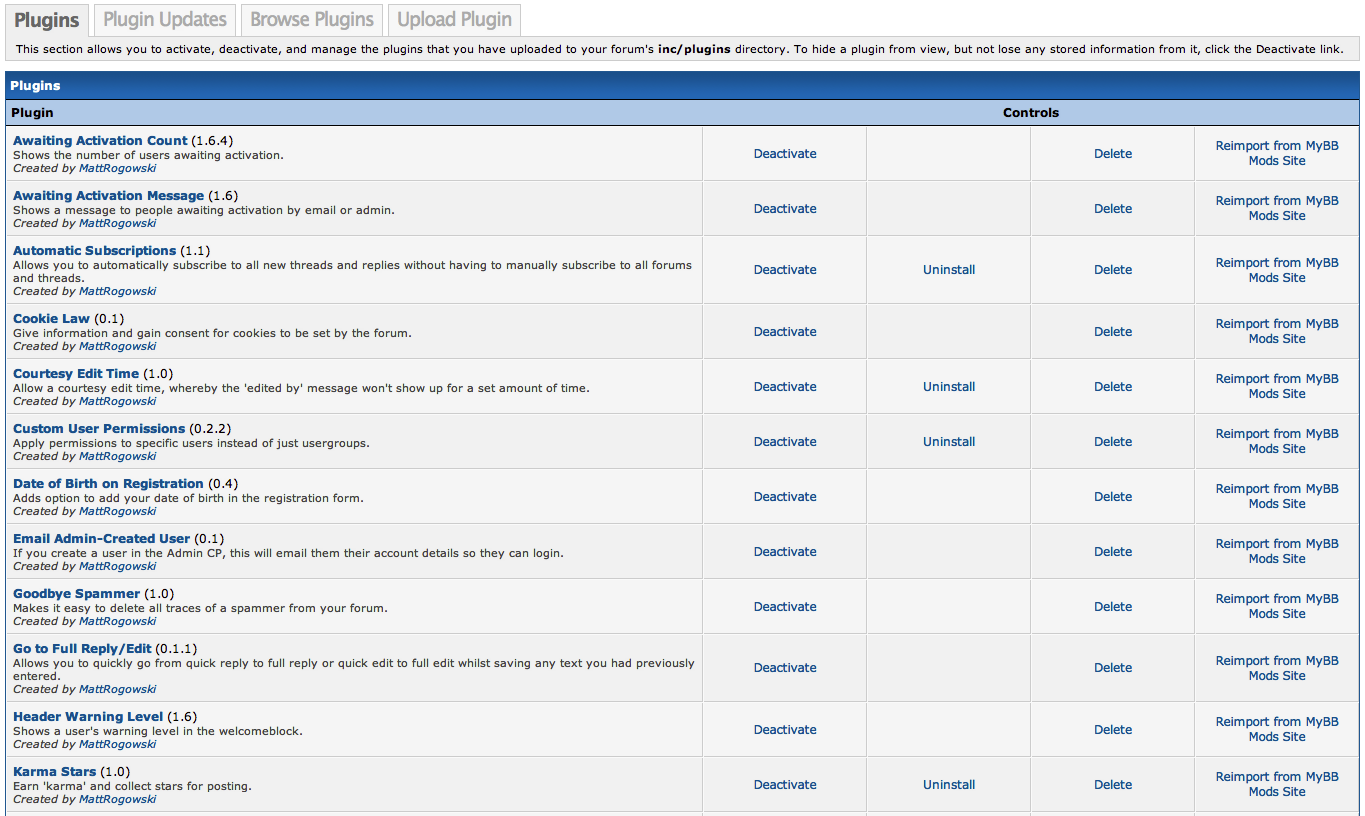Delete the Go to Full Reply/Edit plugin
The width and height of the screenshot is (1365, 816).
[x=1112, y=668]
